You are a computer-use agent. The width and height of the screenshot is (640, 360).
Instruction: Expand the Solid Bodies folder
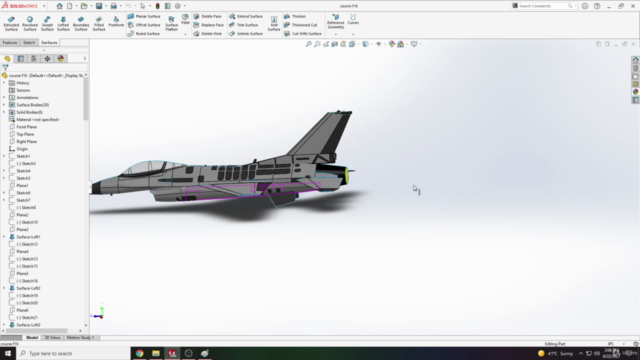[x=4, y=112]
